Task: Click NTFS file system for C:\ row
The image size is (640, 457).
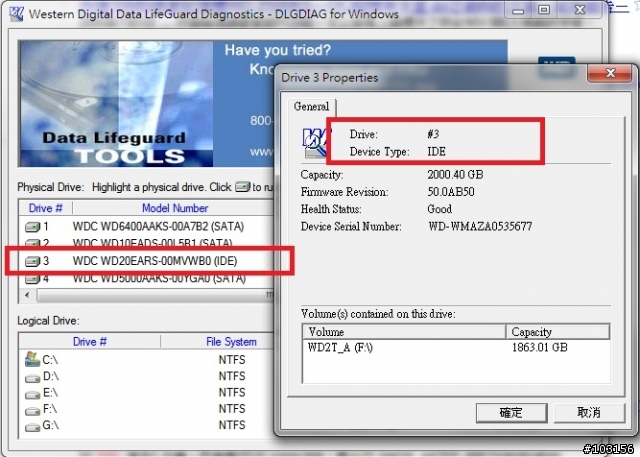Action: pyautogui.click(x=232, y=360)
